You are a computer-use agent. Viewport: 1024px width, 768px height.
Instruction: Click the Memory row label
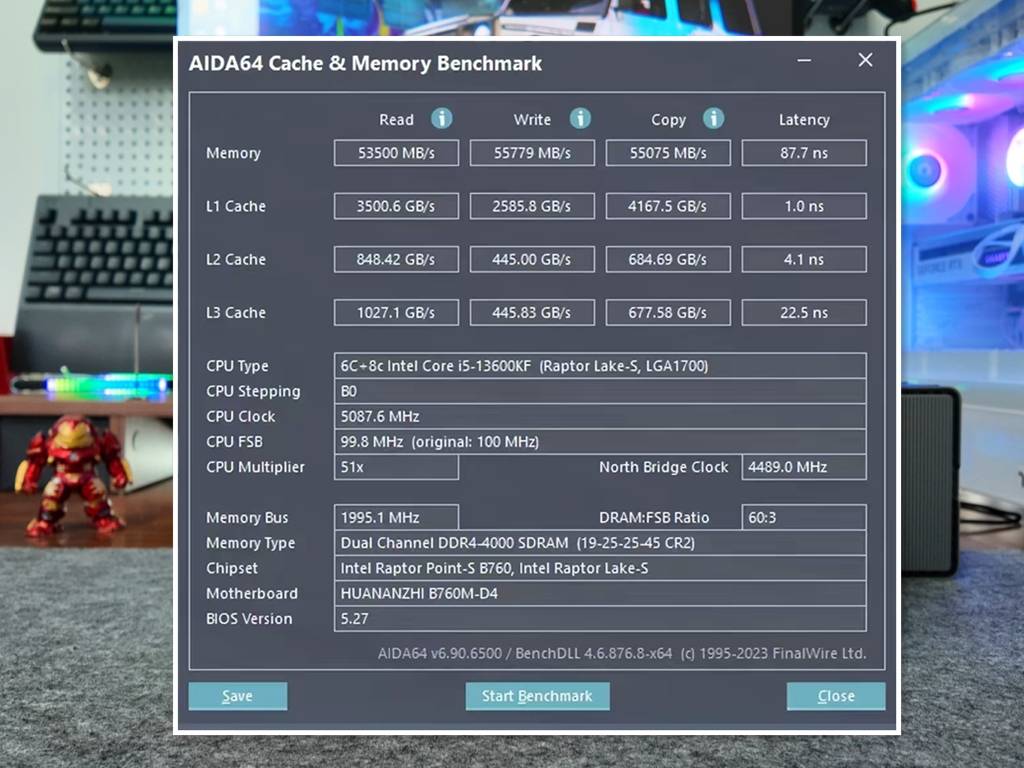pos(233,153)
